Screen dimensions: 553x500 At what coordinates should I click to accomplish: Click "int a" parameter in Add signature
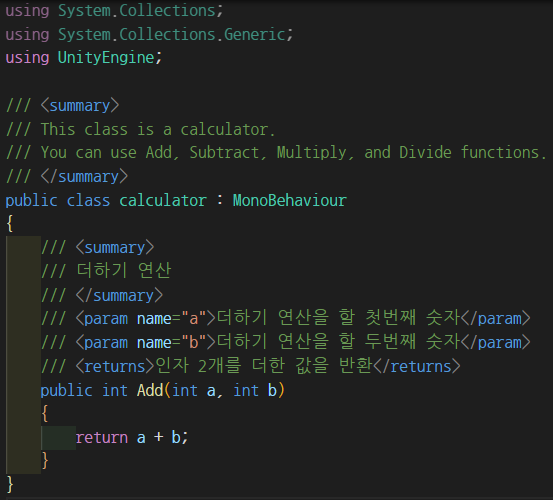coord(194,391)
